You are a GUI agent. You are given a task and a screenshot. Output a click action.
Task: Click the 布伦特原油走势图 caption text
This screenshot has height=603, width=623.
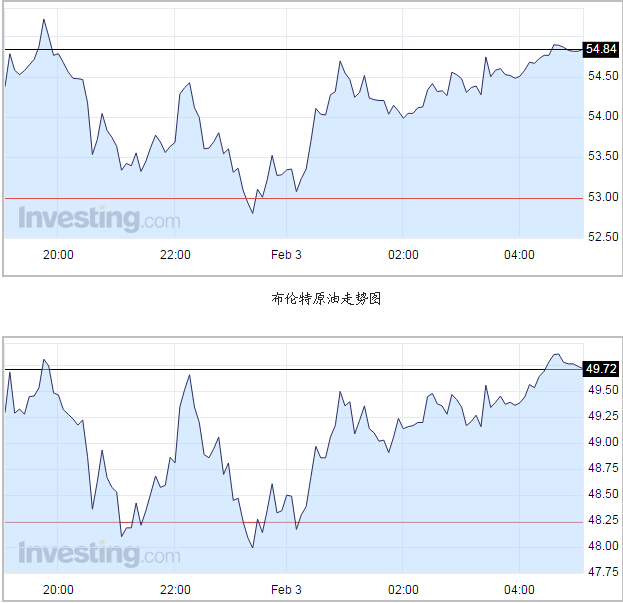(x=312, y=297)
